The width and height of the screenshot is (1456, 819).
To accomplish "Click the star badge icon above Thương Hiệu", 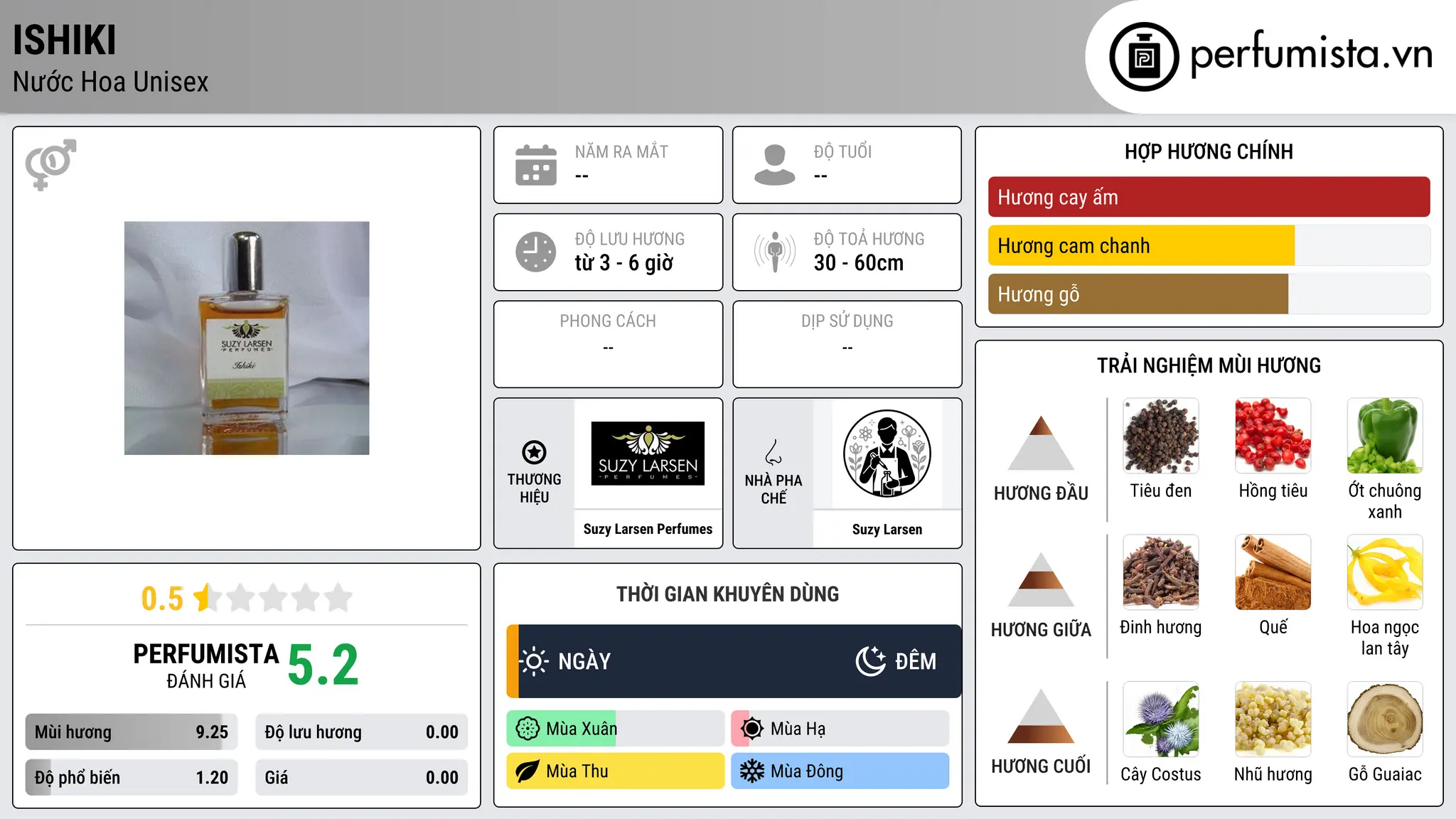I will (534, 452).
